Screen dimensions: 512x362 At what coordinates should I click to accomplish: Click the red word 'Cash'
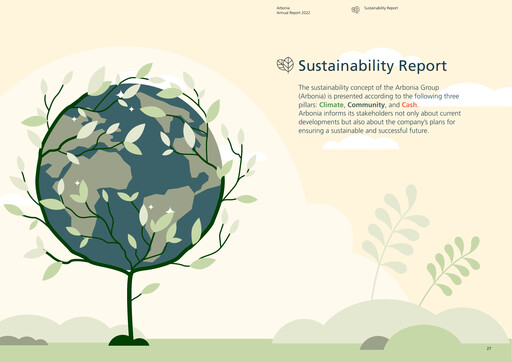coord(409,105)
